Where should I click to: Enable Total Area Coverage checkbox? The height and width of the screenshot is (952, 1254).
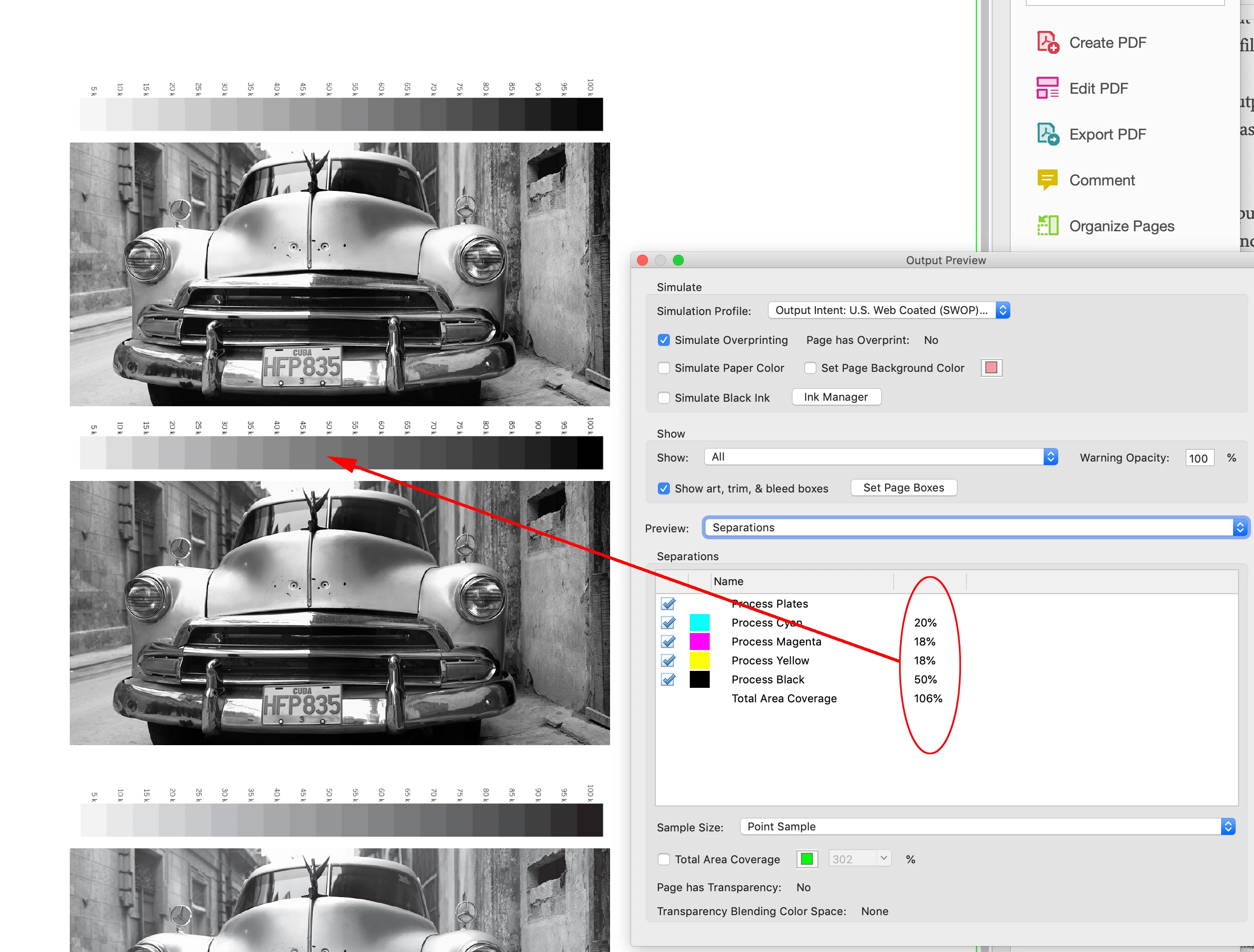click(663, 860)
